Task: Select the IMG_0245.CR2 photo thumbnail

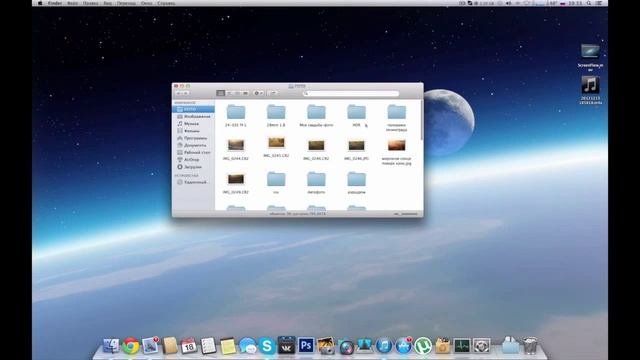Action: point(276,143)
